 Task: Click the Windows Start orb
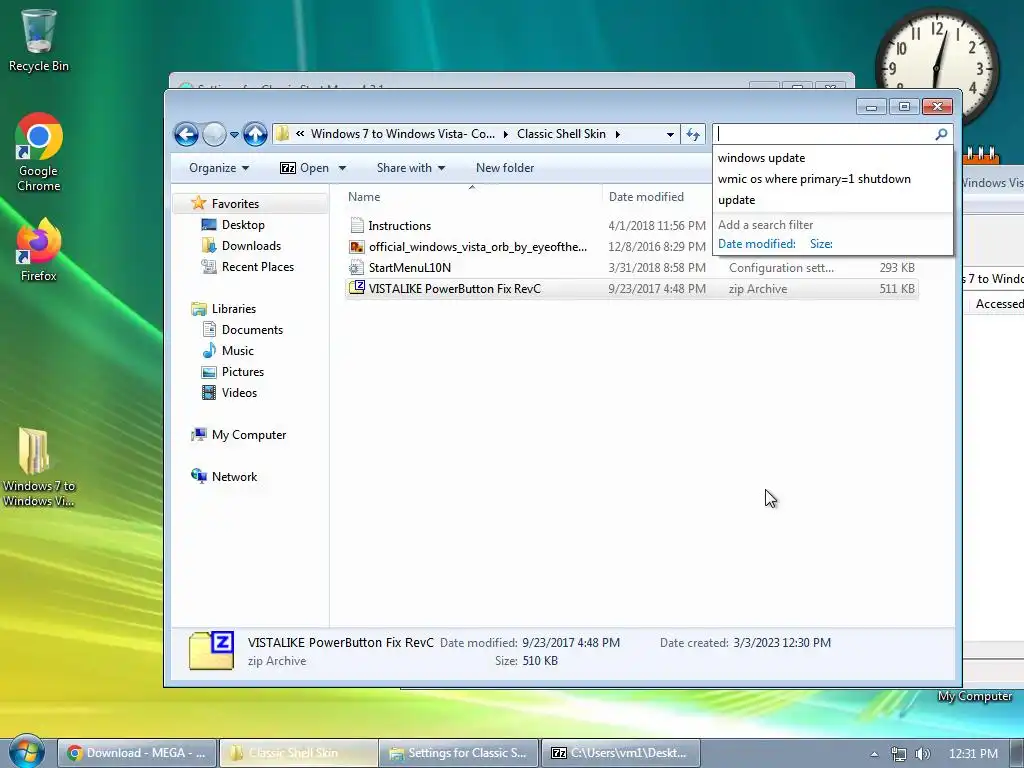(x=27, y=752)
